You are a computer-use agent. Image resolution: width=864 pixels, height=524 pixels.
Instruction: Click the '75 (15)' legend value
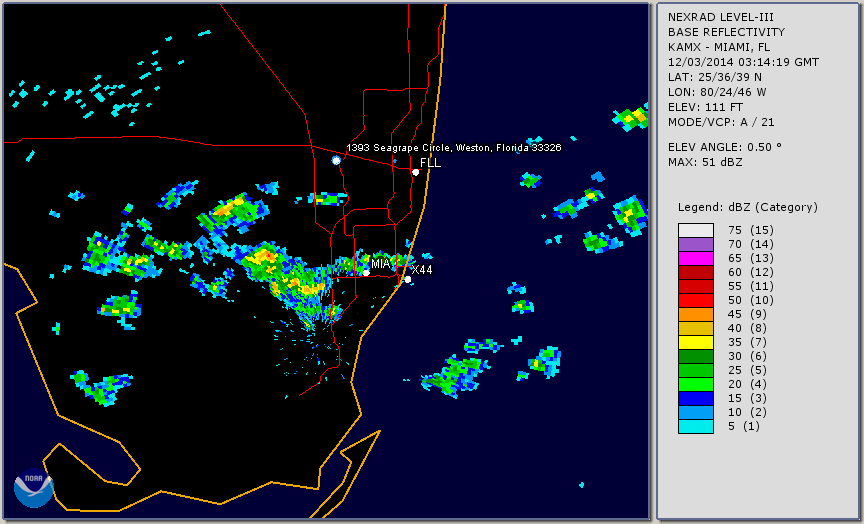click(750, 230)
